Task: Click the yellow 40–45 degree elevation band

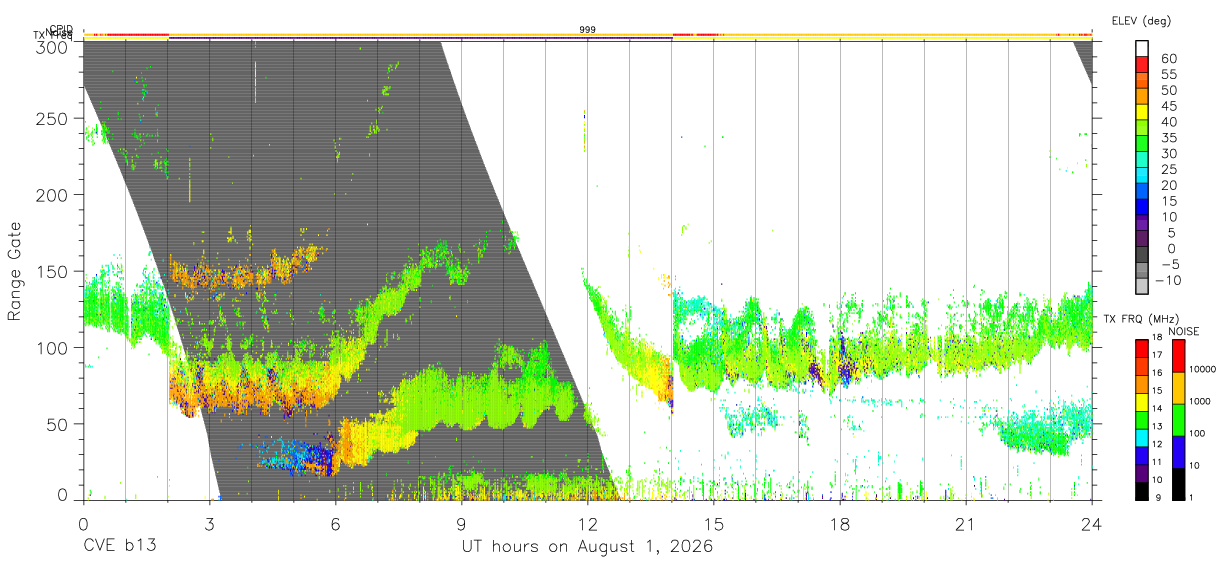Action: 1142,112
